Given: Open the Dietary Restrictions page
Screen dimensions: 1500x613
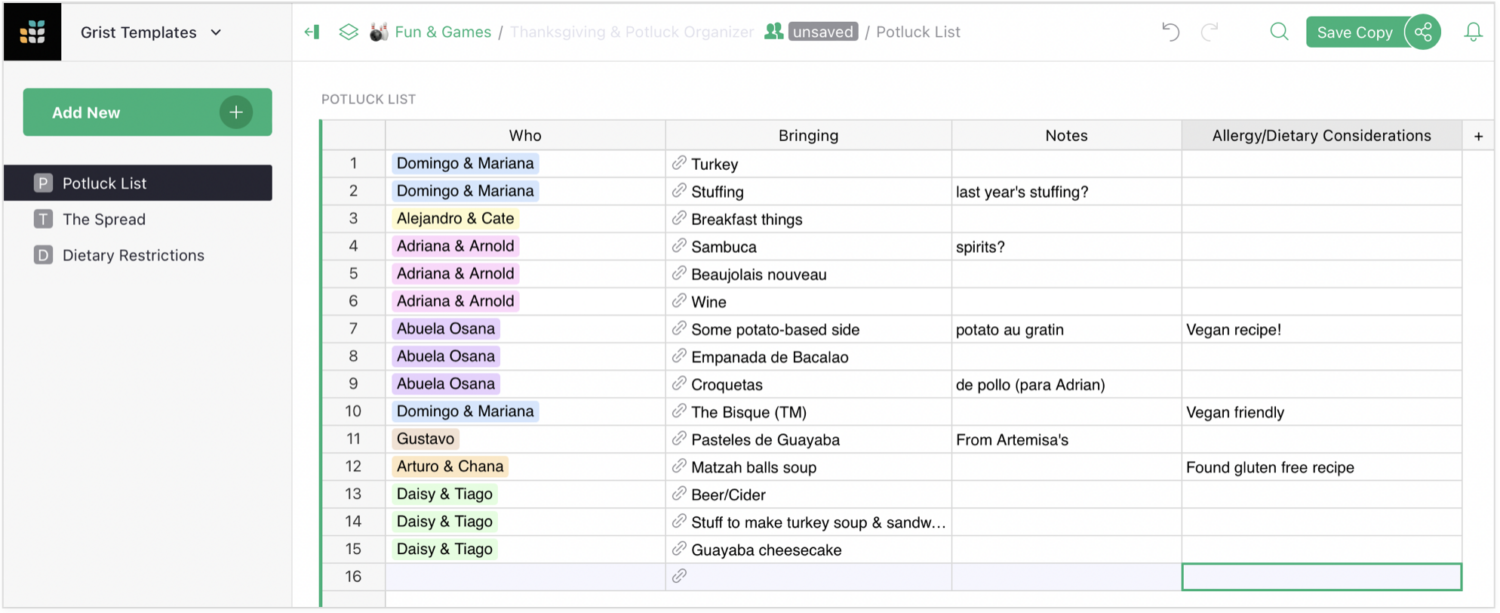Looking at the screenshot, I should (x=138, y=255).
